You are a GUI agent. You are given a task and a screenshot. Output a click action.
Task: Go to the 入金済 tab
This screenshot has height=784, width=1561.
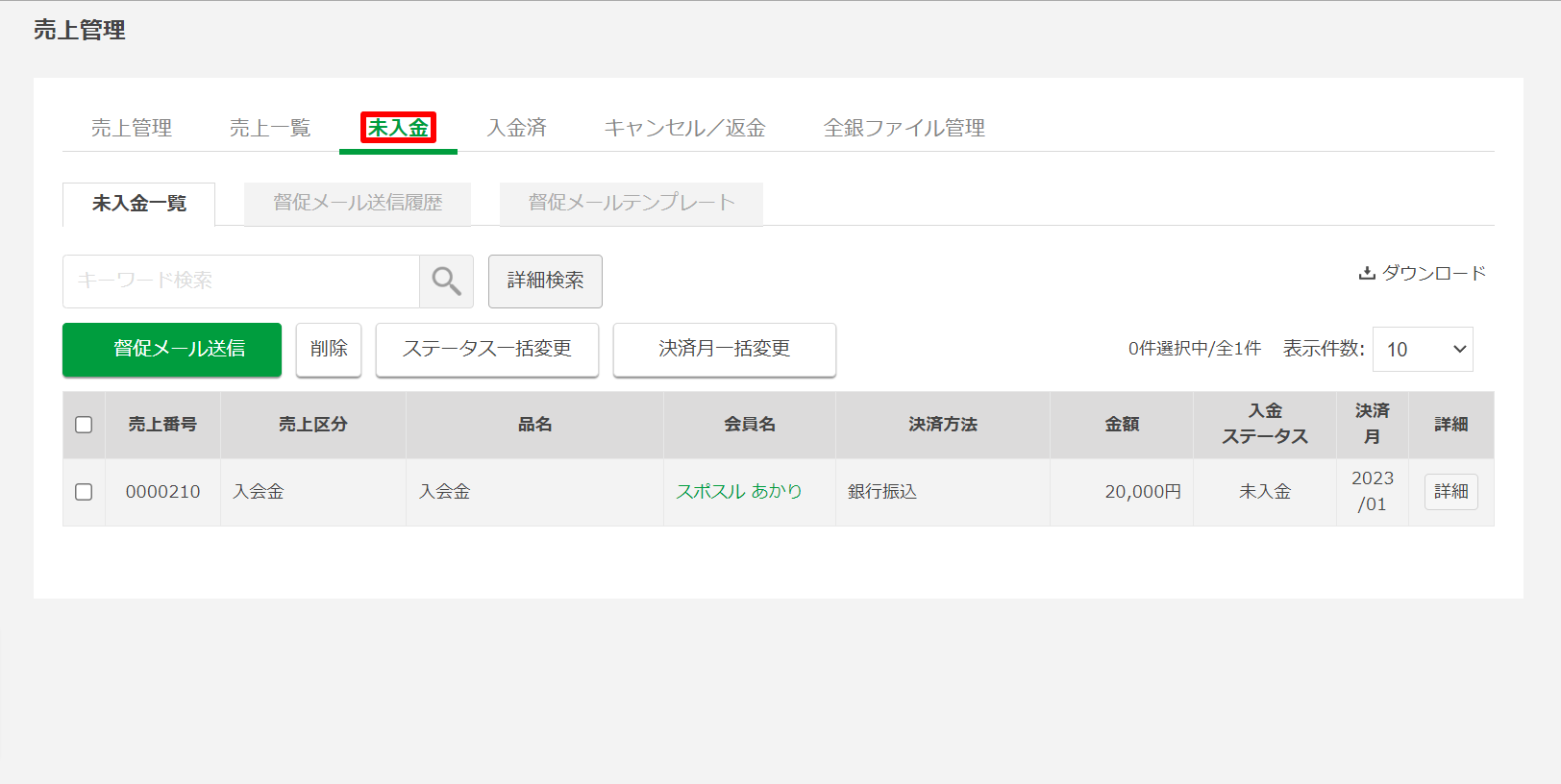[x=517, y=128]
